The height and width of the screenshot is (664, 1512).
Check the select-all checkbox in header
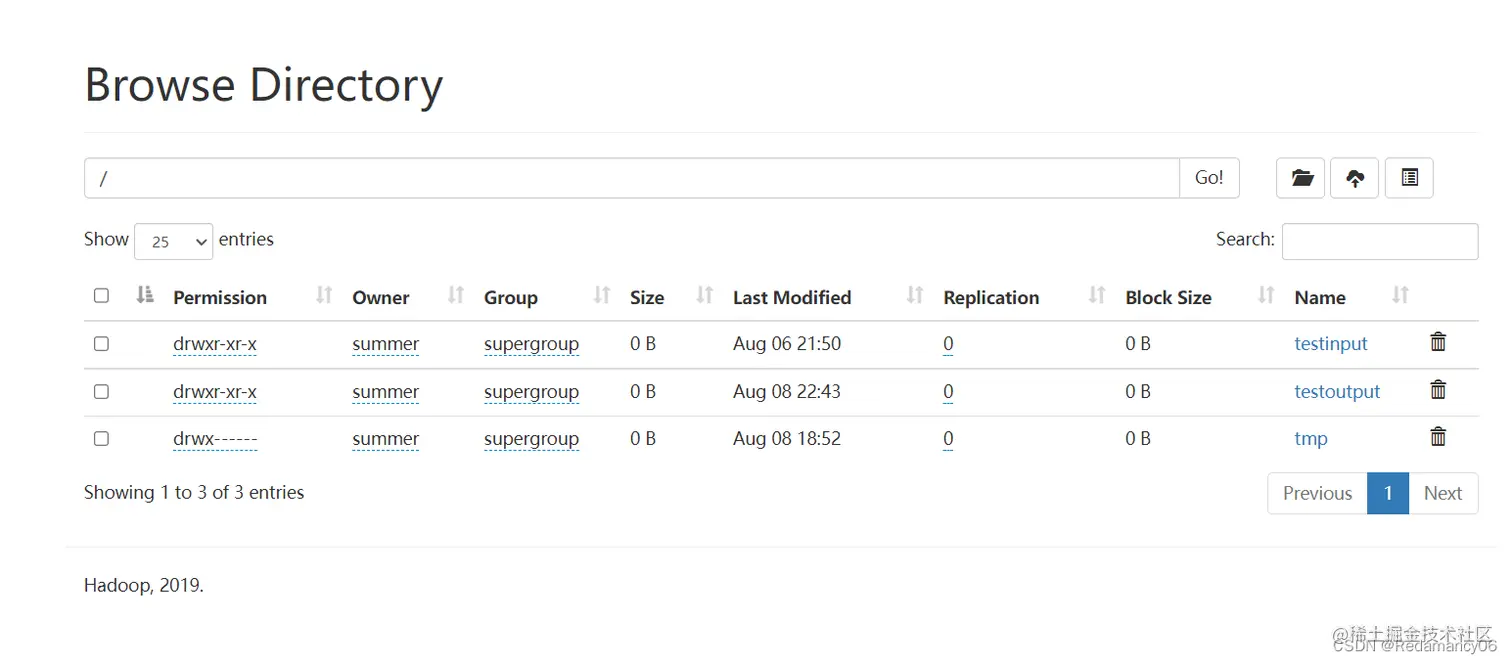point(101,295)
